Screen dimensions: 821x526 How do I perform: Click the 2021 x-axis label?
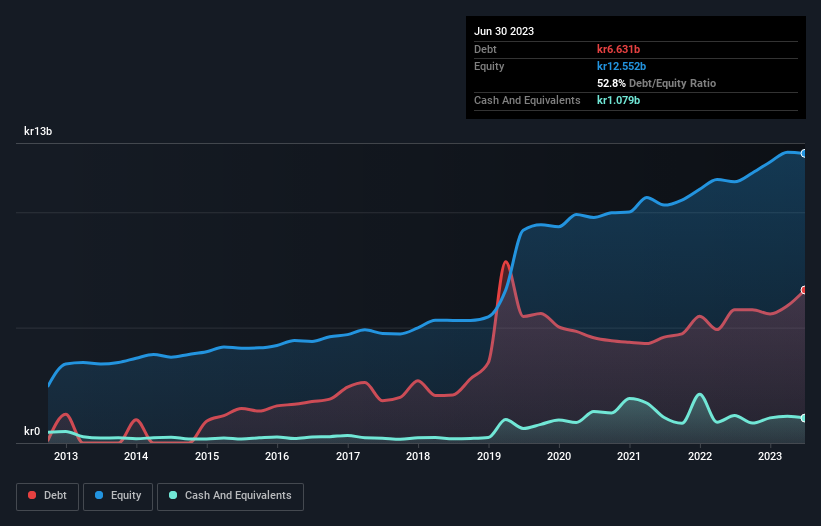pos(629,456)
